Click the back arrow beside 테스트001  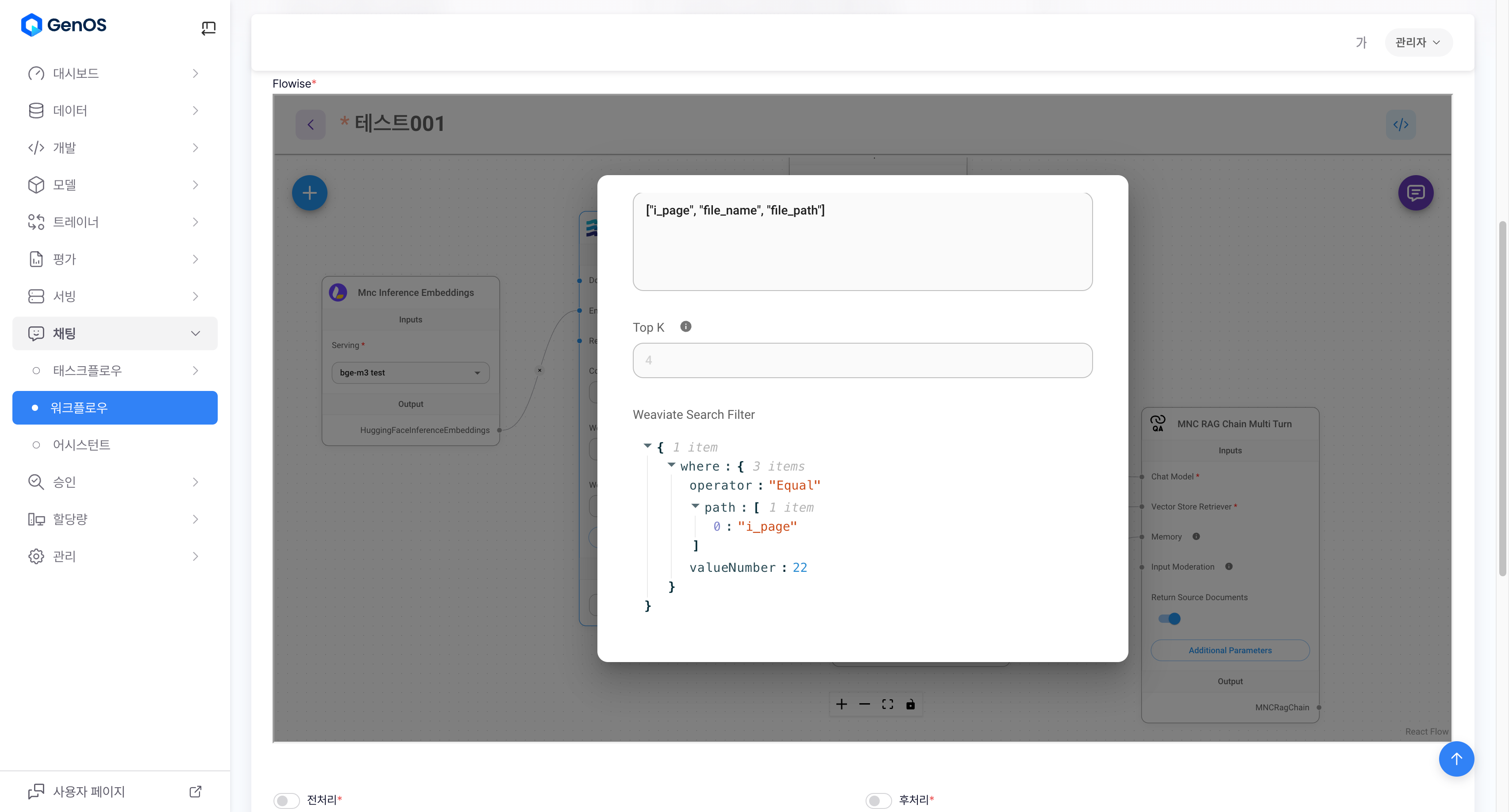point(311,125)
